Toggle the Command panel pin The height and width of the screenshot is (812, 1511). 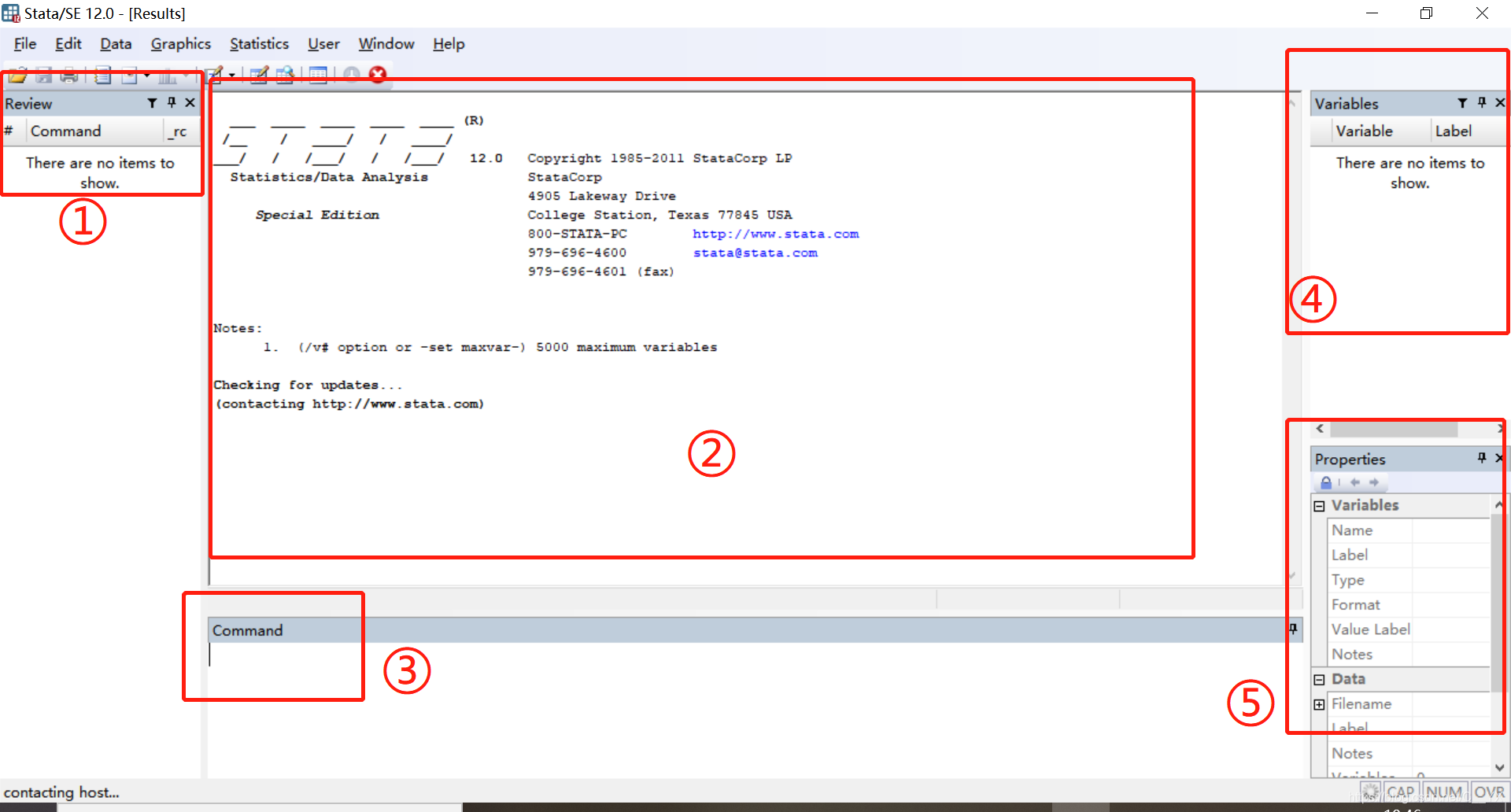click(1293, 629)
